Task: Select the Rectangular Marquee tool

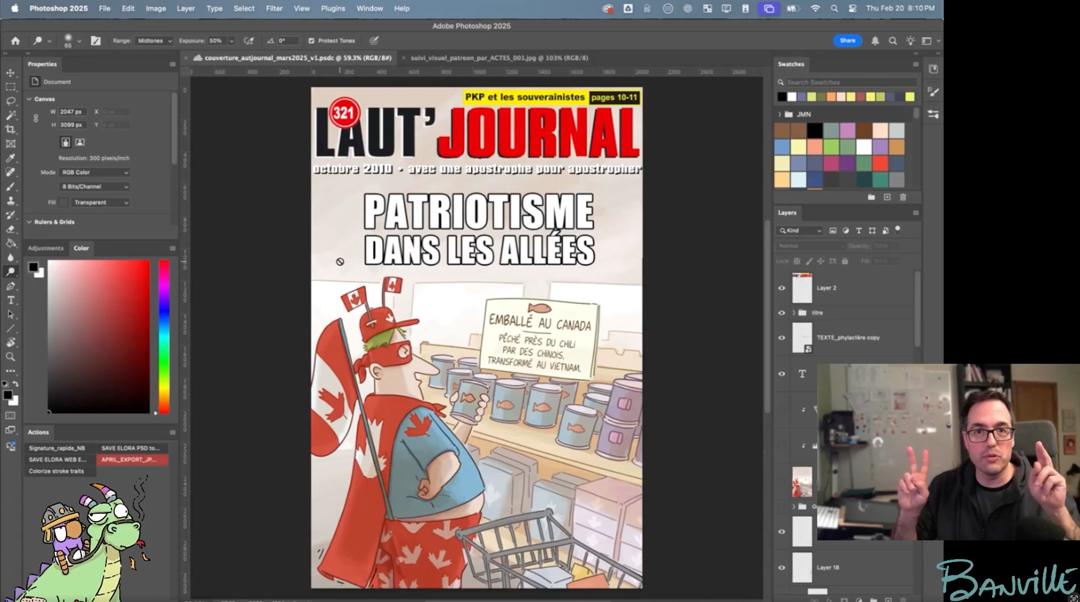Action: click(10, 87)
